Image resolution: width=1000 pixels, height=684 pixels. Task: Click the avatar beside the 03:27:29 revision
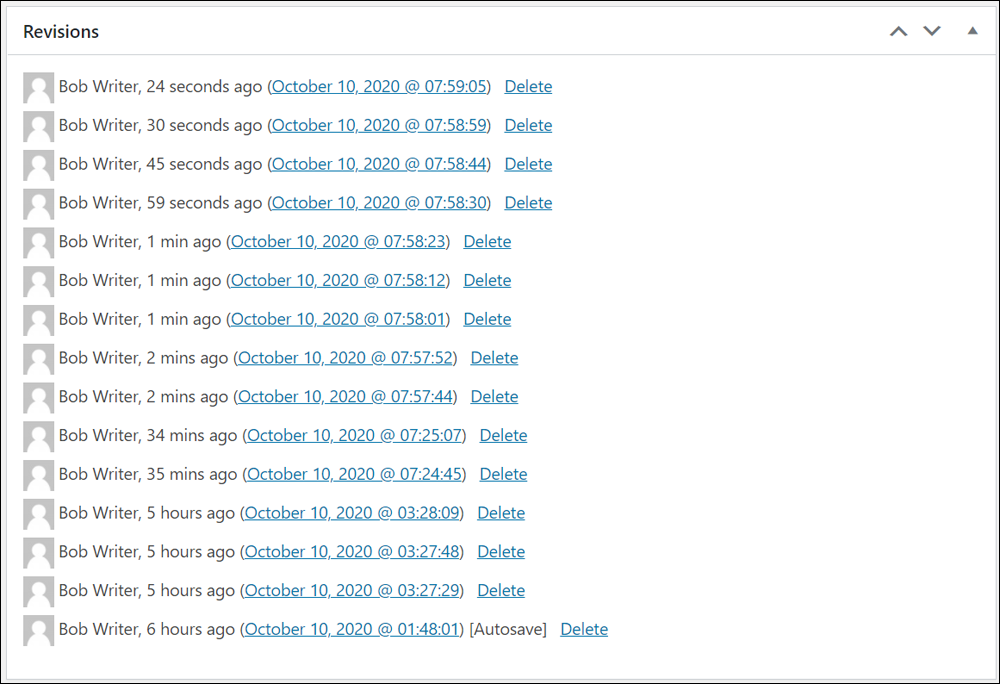[38, 592]
